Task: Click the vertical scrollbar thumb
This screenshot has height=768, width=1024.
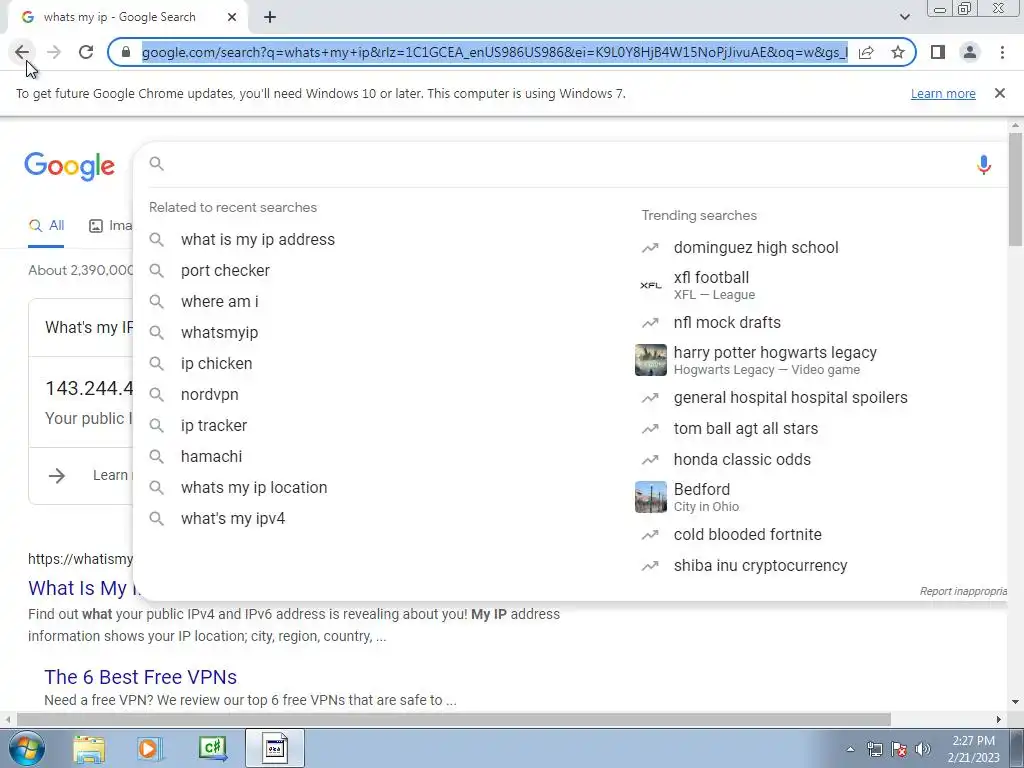Action: tap(1015, 189)
